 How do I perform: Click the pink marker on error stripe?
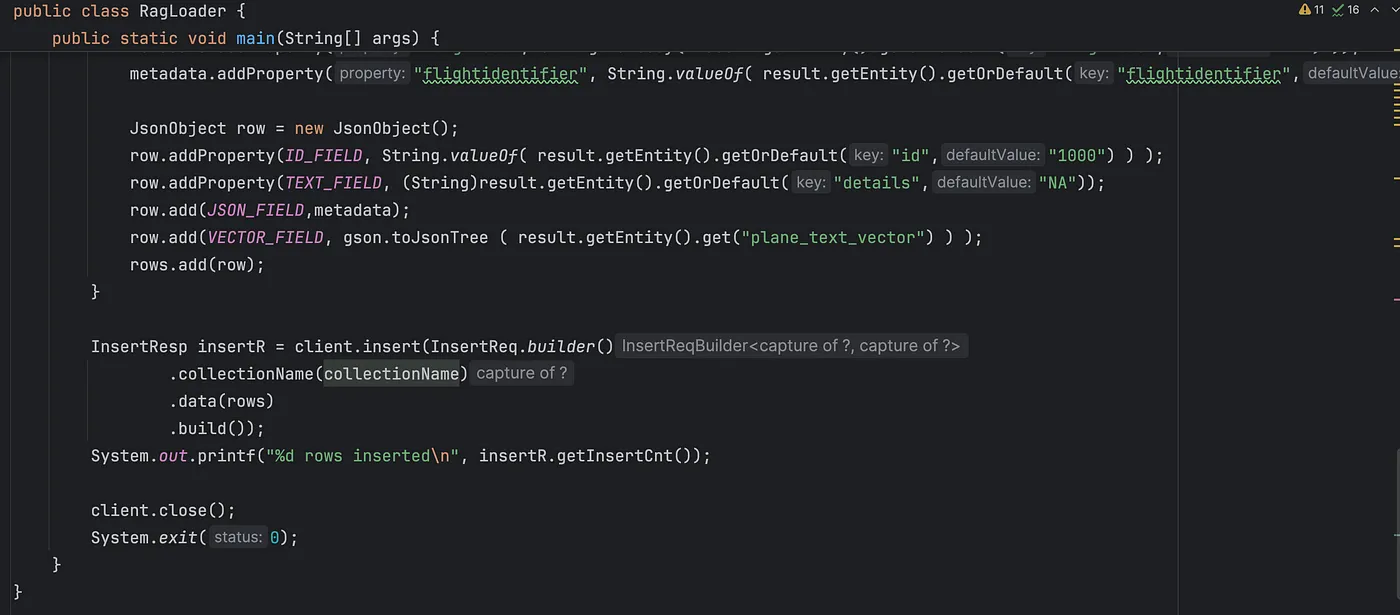click(x=1395, y=297)
